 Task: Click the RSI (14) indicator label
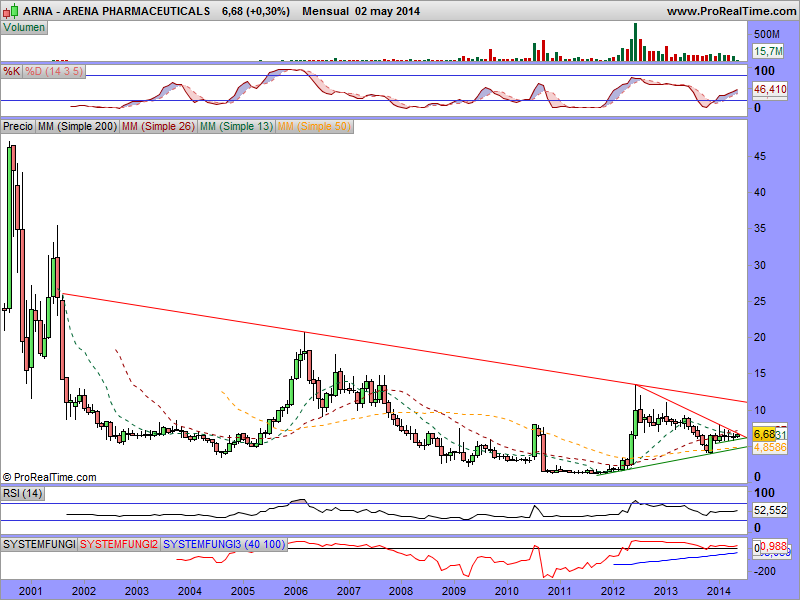(22, 494)
